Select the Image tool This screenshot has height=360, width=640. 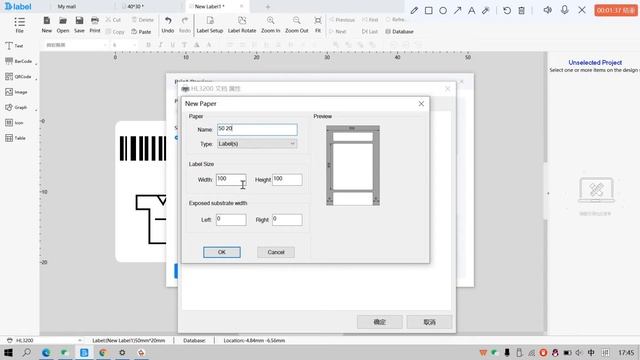point(16,92)
